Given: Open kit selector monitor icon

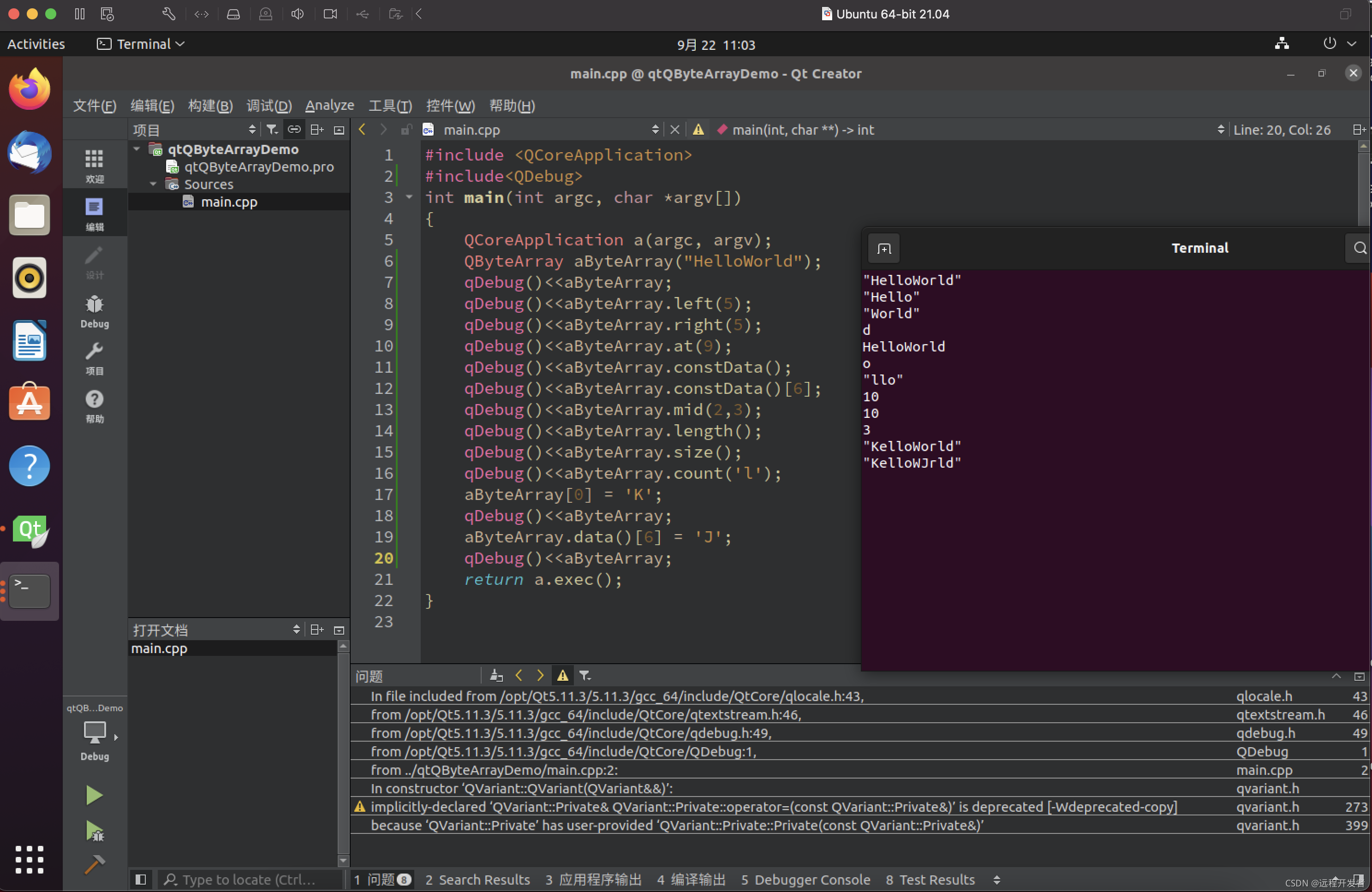Looking at the screenshot, I should pos(95,733).
